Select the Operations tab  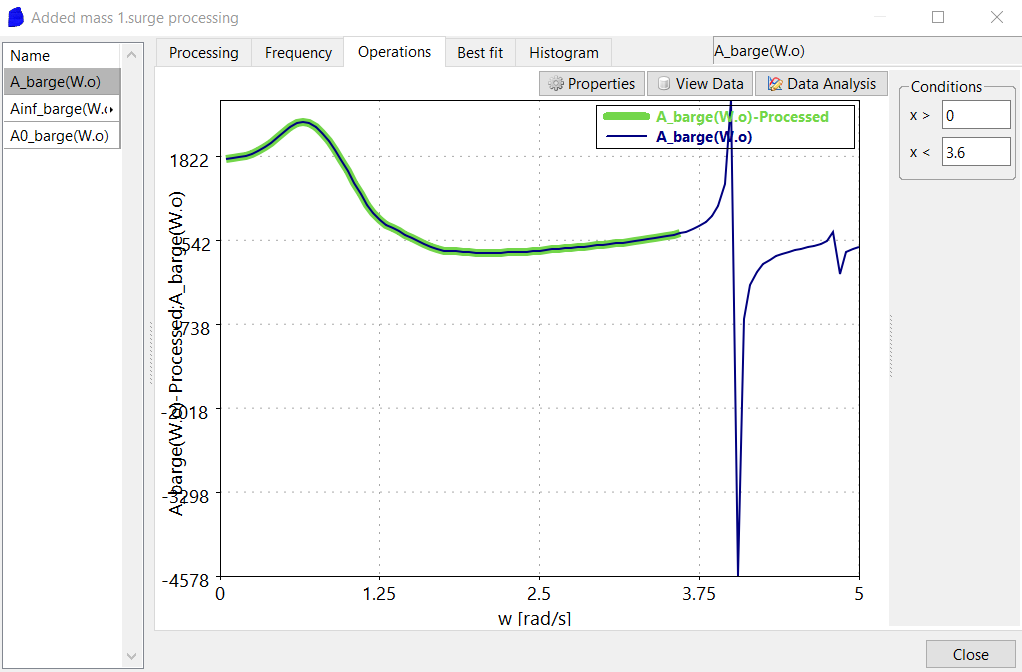point(394,52)
